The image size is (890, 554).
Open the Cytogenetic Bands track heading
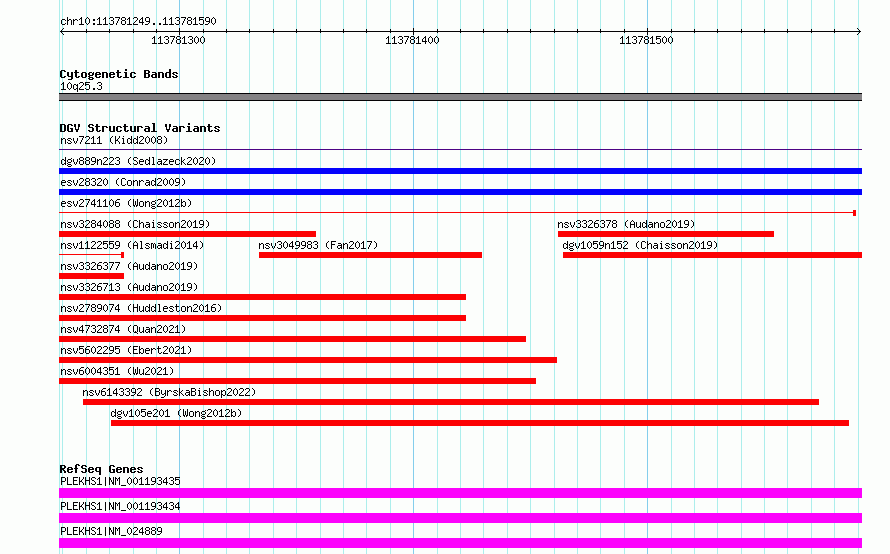119,74
